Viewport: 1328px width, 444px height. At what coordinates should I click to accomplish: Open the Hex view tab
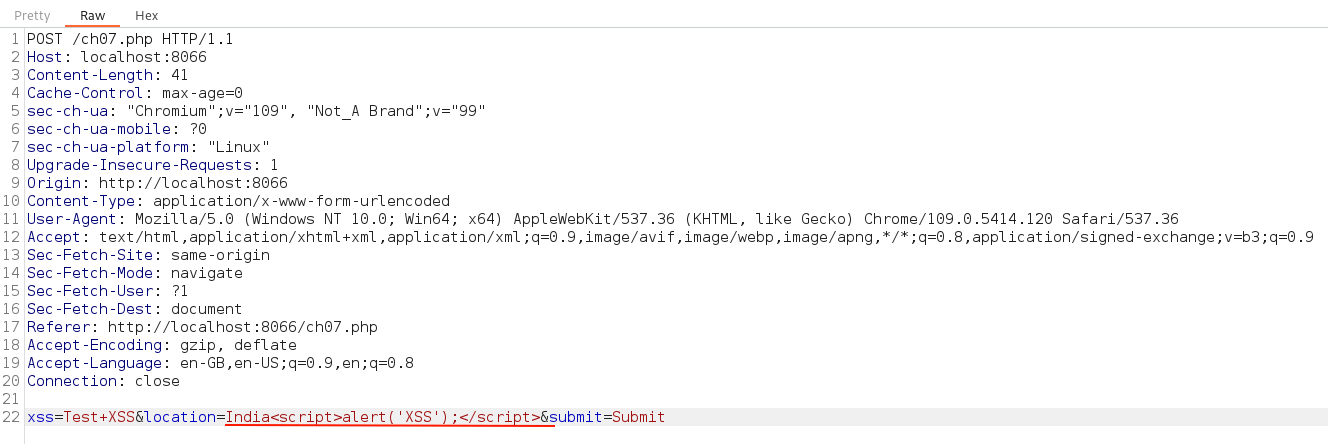point(146,16)
